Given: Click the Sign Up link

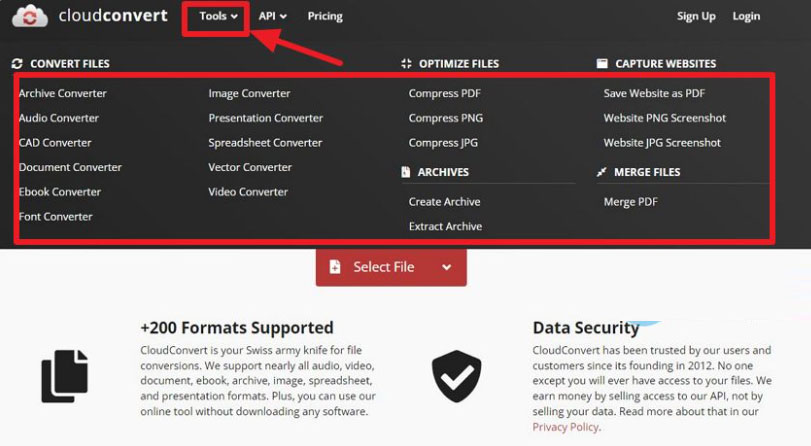Looking at the screenshot, I should pos(696,16).
